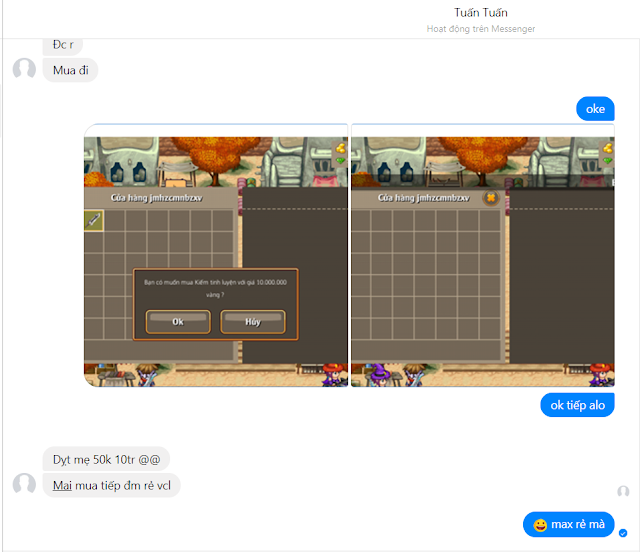Image resolution: width=640 pixels, height=552 pixels.
Task: Click the gold coins icon in the left screenshot
Action: [340, 148]
